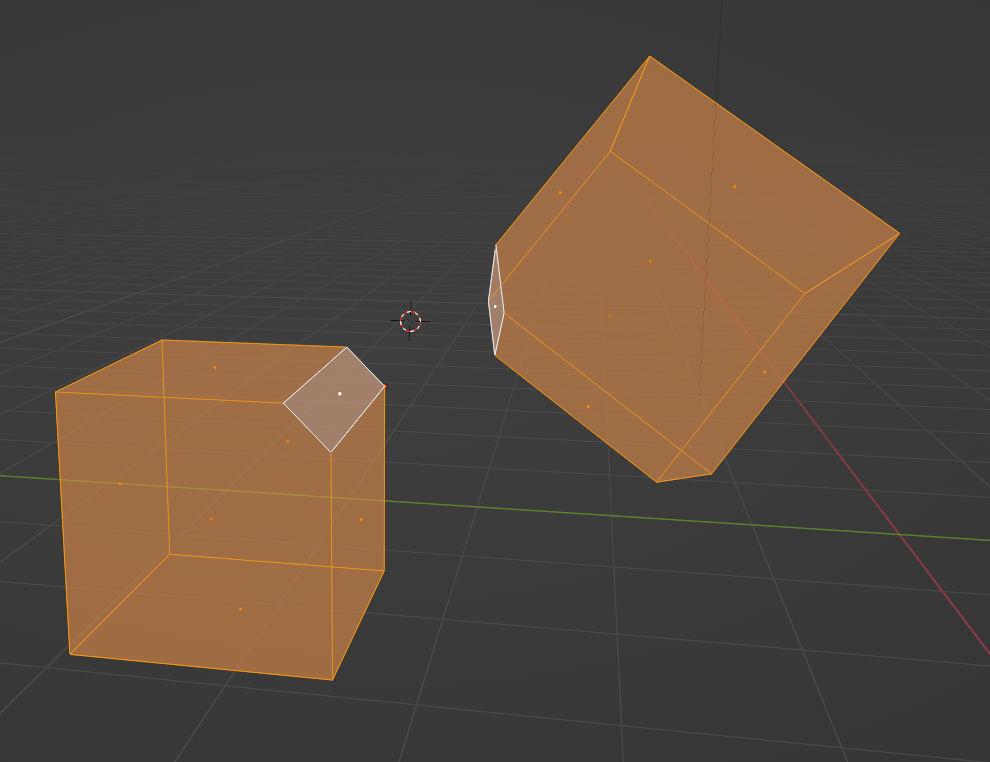Screen dimensions: 990x762
Task: Click the bottom face center dot of the left cube
Action: click(x=241, y=609)
